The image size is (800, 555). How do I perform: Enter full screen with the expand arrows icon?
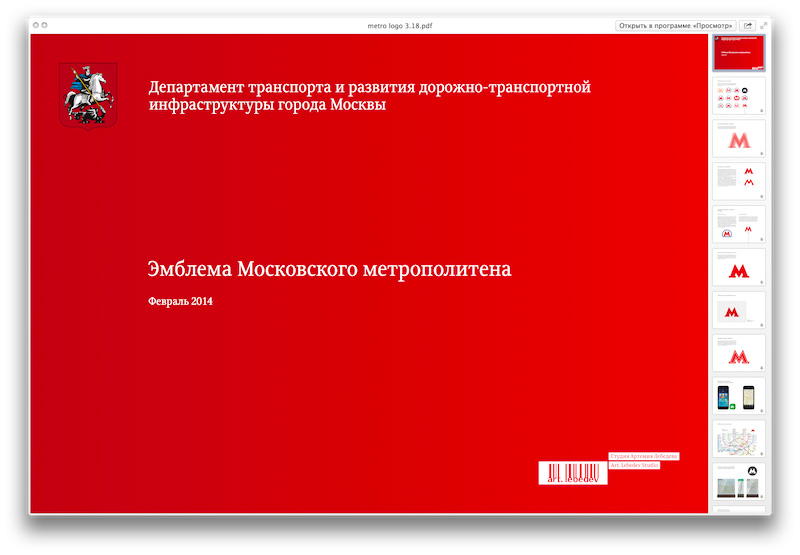(x=764, y=25)
